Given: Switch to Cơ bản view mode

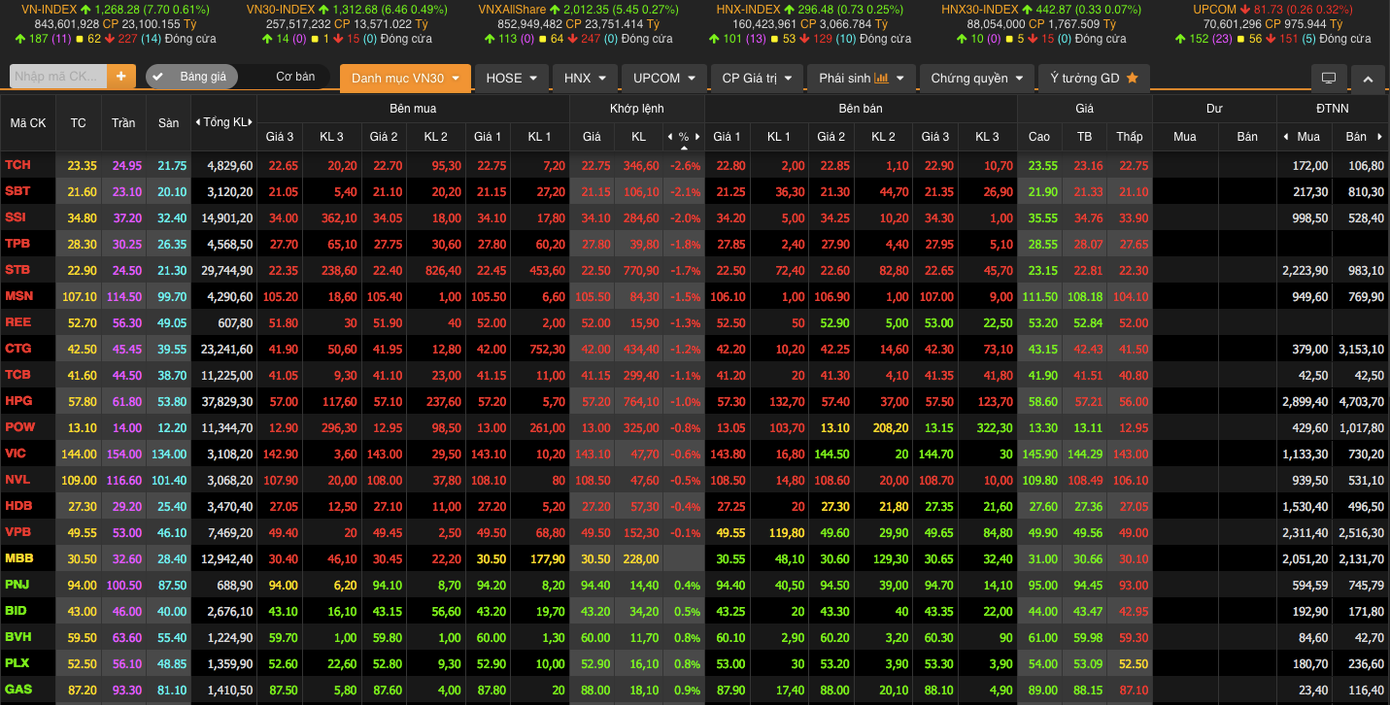Looking at the screenshot, I should tap(295, 77).
